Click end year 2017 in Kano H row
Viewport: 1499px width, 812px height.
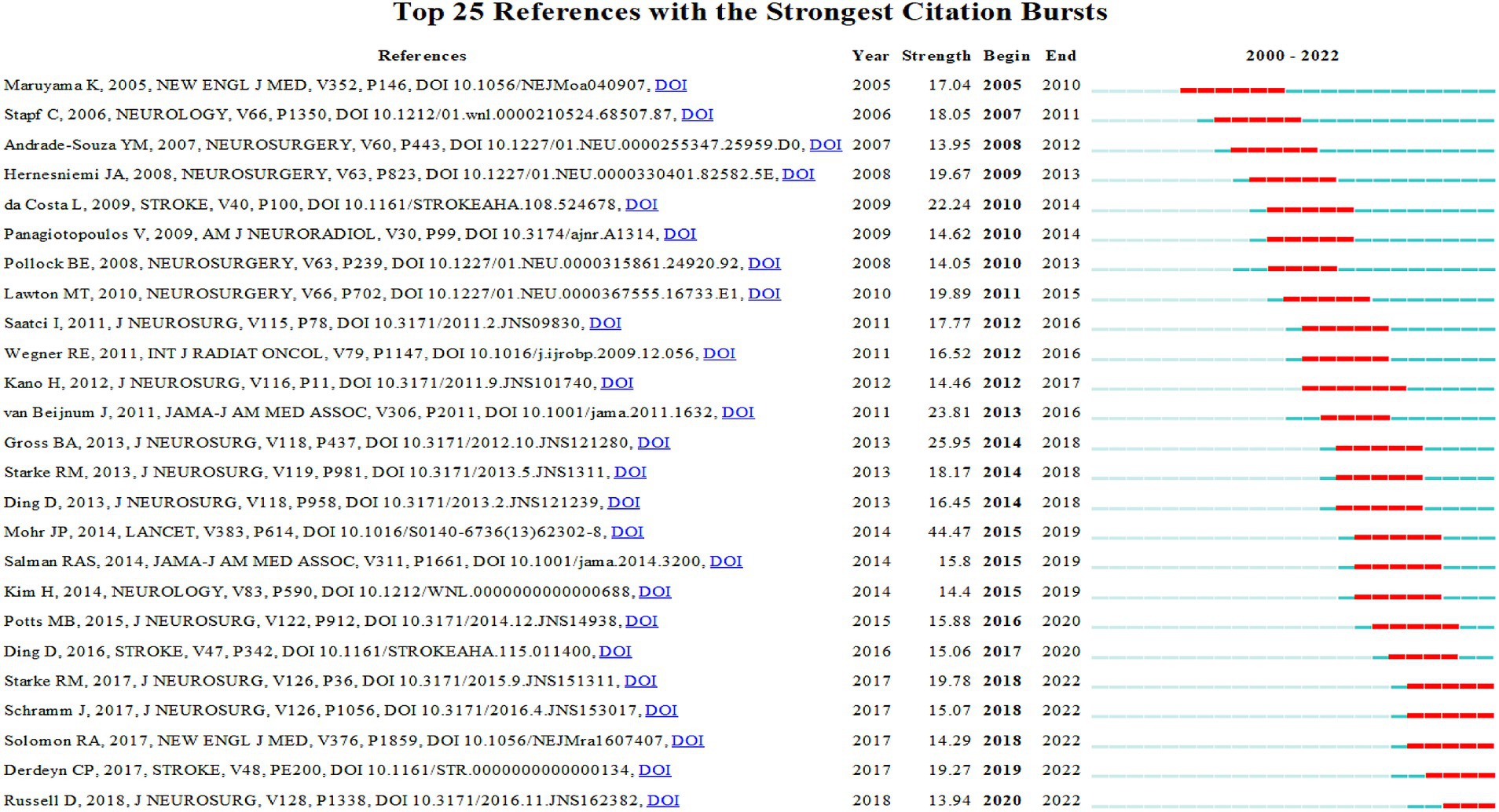(1061, 383)
